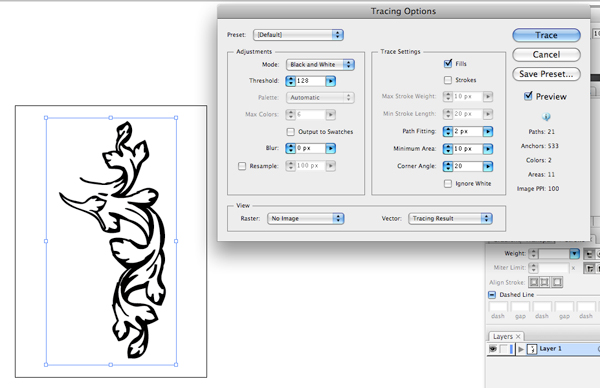Open the Blur slider popup arrow
The height and width of the screenshot is (388, 600).
[x=331, y=148]
